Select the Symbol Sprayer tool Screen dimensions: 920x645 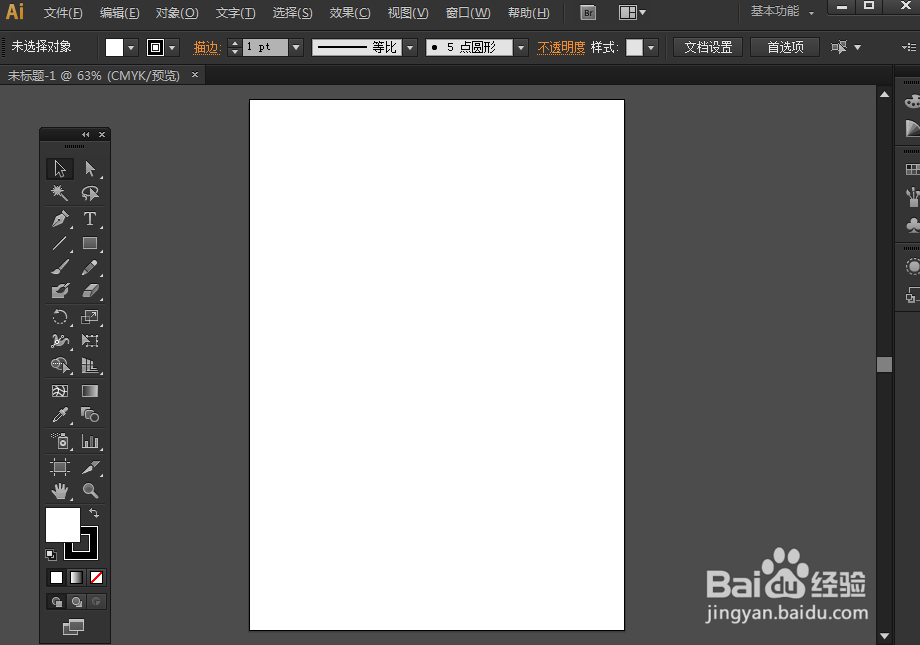coord(60,441)
